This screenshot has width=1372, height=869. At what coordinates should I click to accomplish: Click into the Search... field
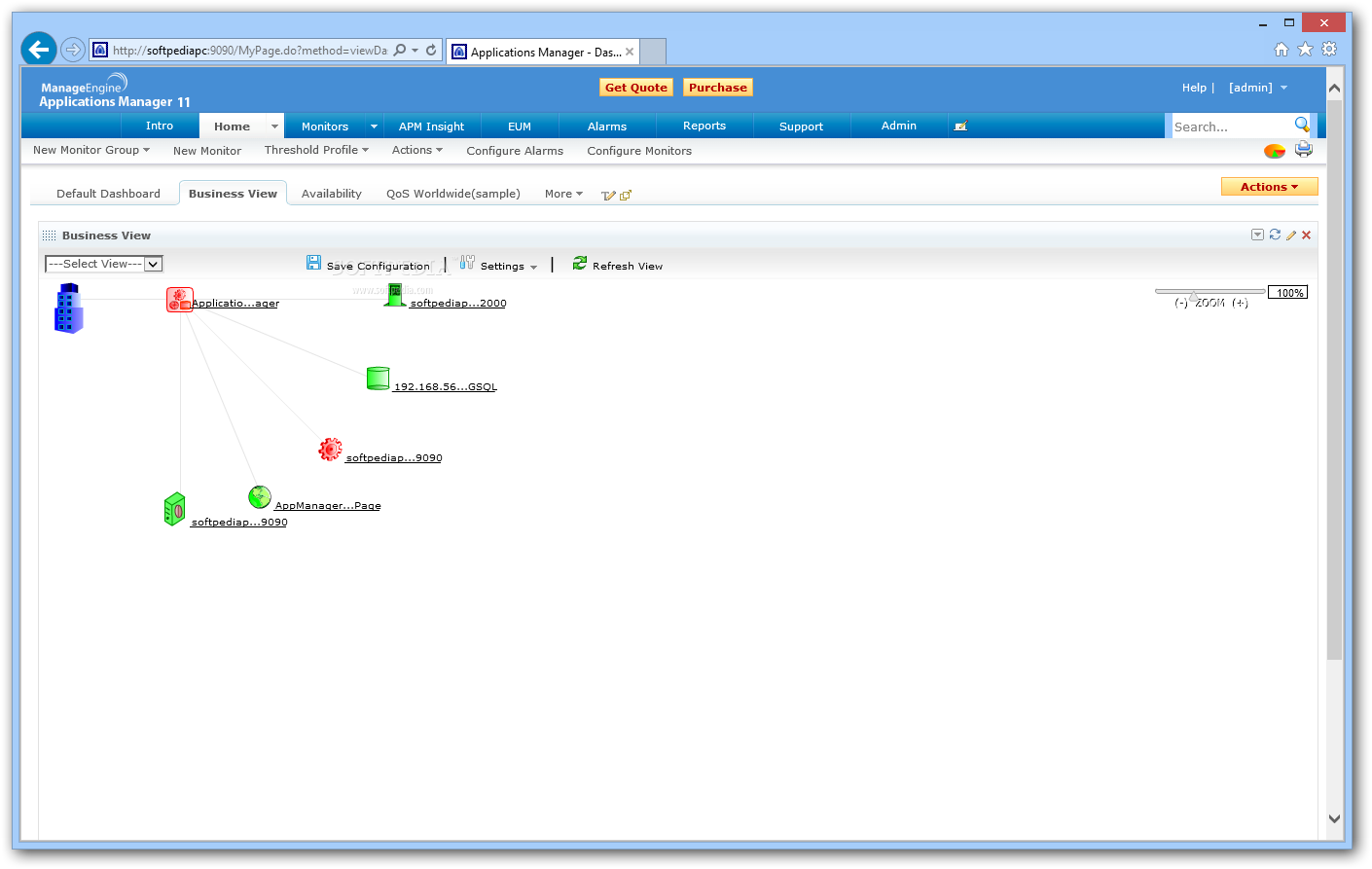coord(1232,127)
